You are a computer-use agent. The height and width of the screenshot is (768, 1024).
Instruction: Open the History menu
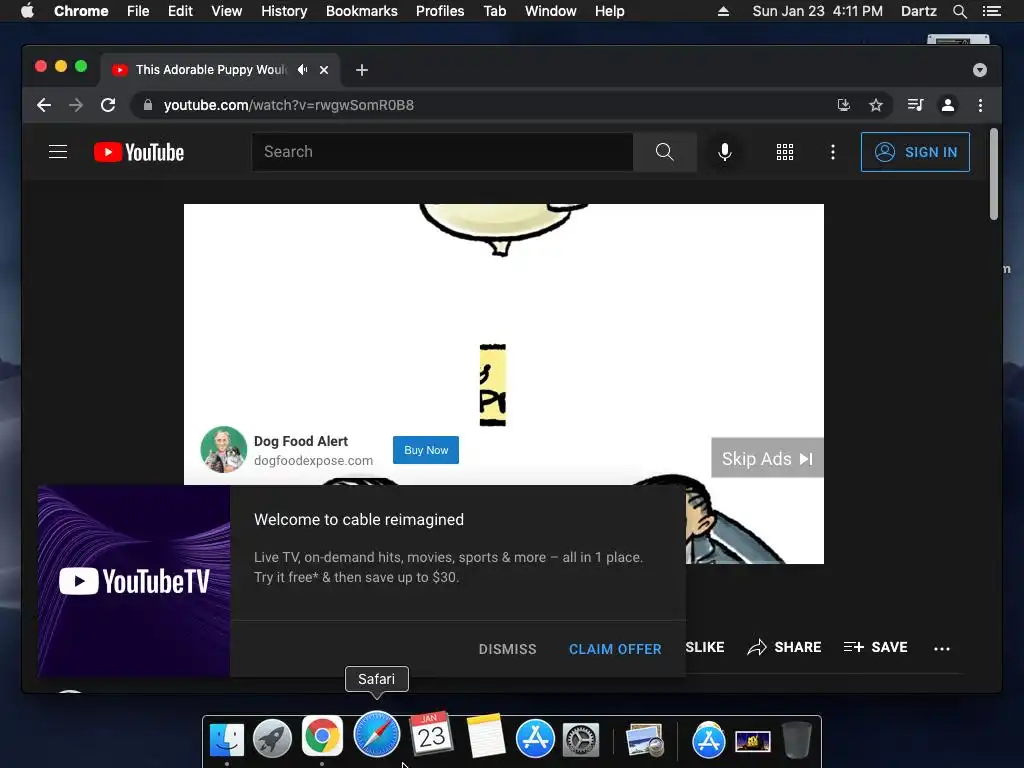coord(284,11)
